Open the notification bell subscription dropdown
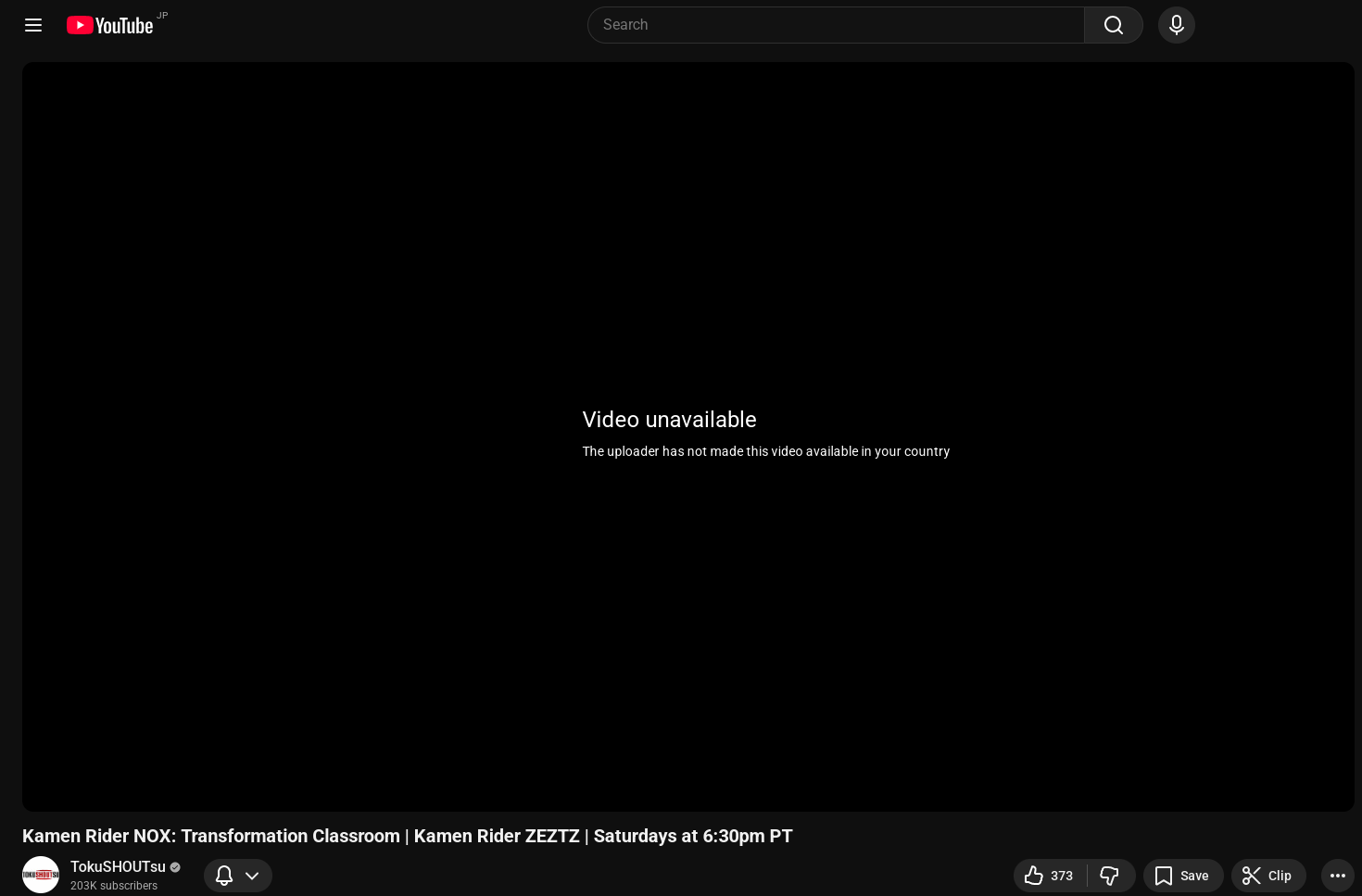Screen dimensions: 1362x896 tap(238, 876)
